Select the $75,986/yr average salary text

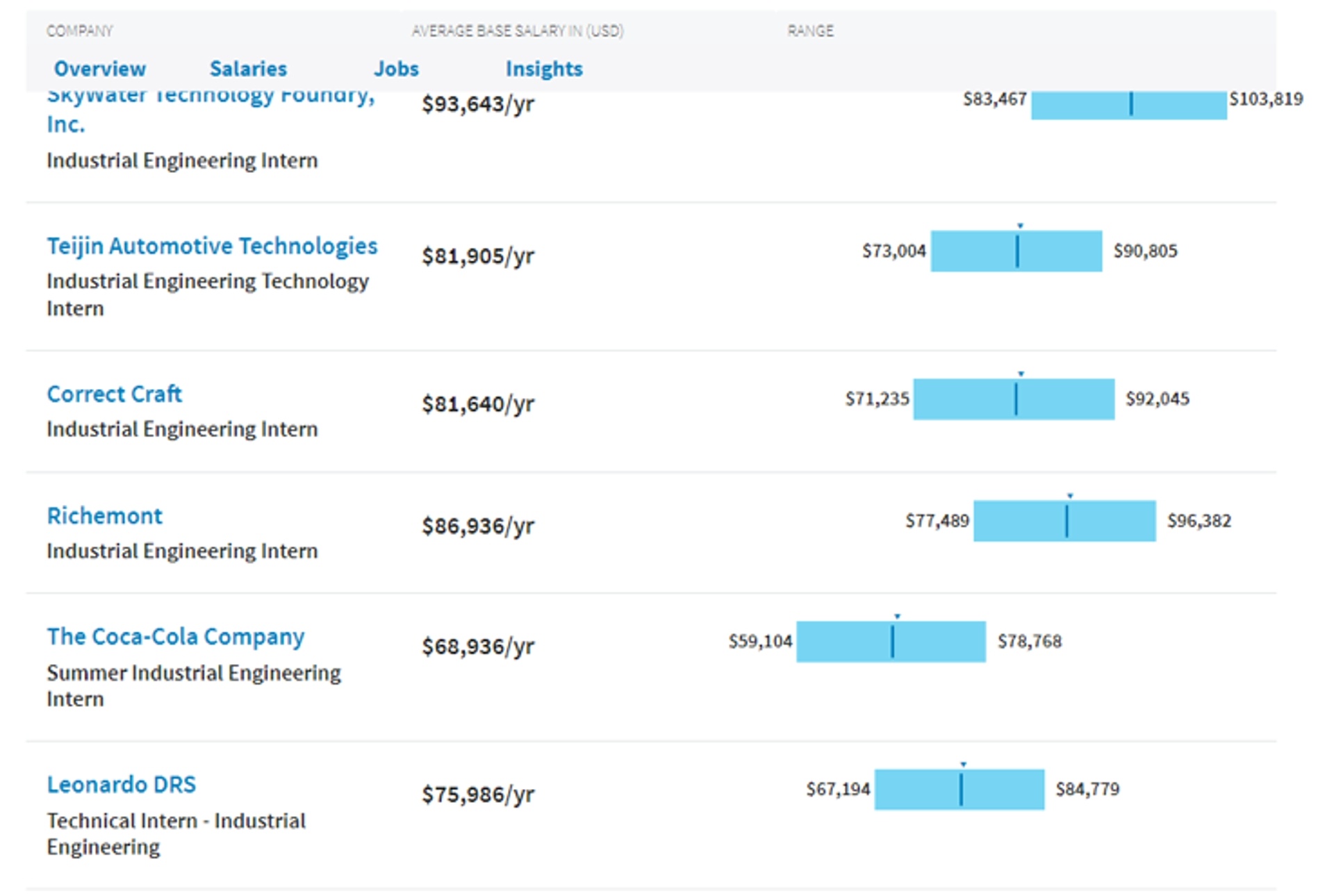click(478, 795)
